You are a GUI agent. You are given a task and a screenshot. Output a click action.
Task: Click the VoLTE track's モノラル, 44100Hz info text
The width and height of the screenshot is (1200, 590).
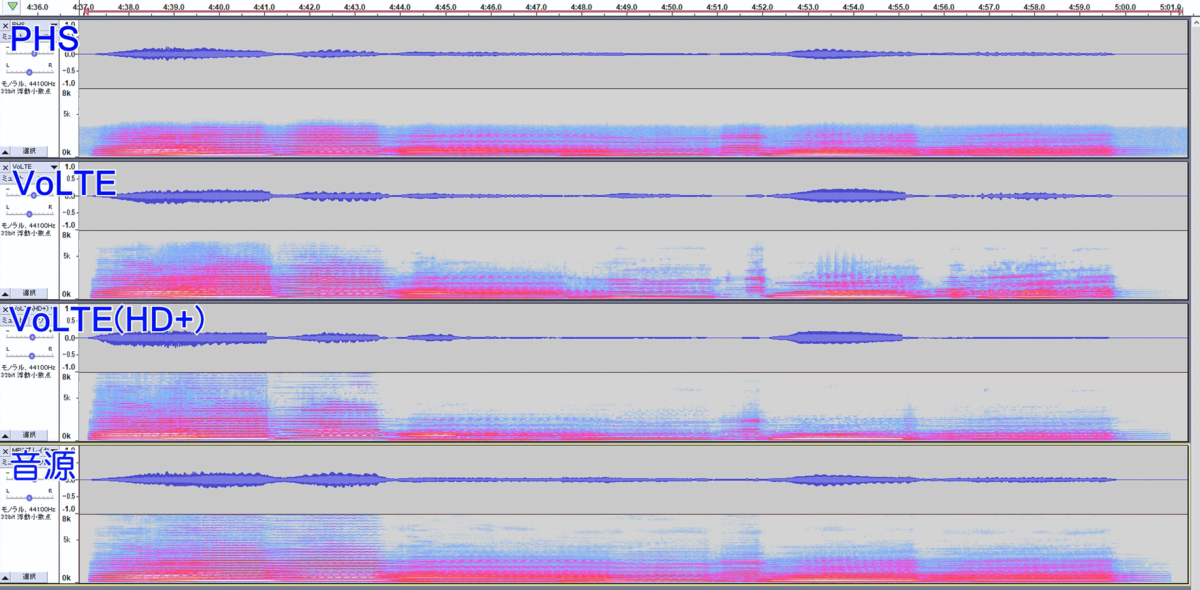tap(27, 225)
